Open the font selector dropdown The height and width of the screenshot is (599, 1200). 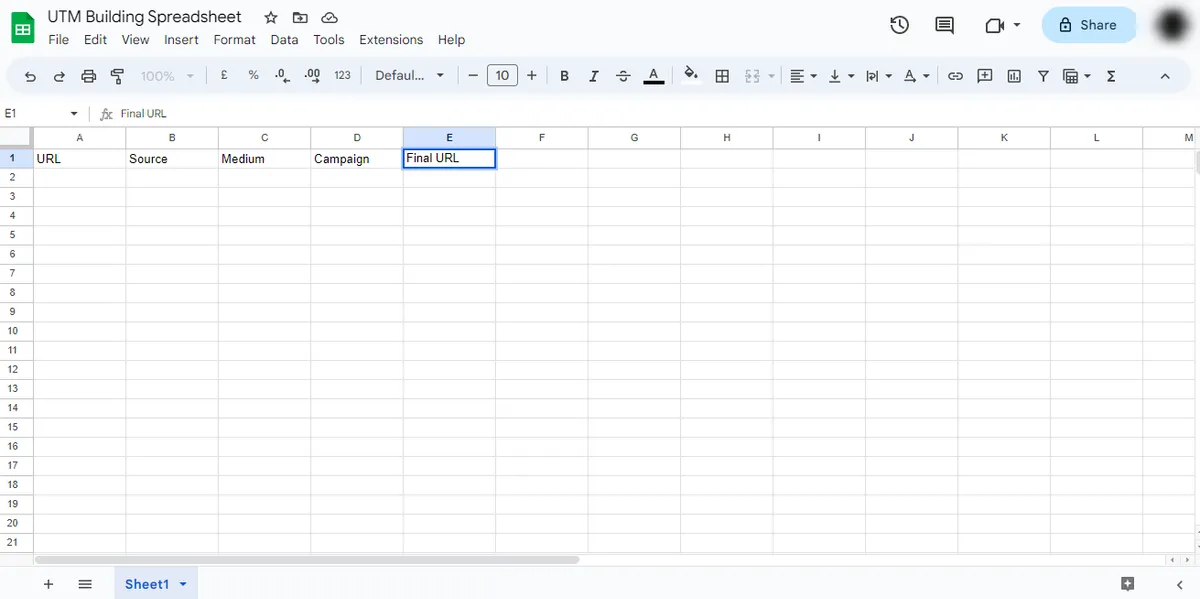pyautogui.click(x=409, y=75)
